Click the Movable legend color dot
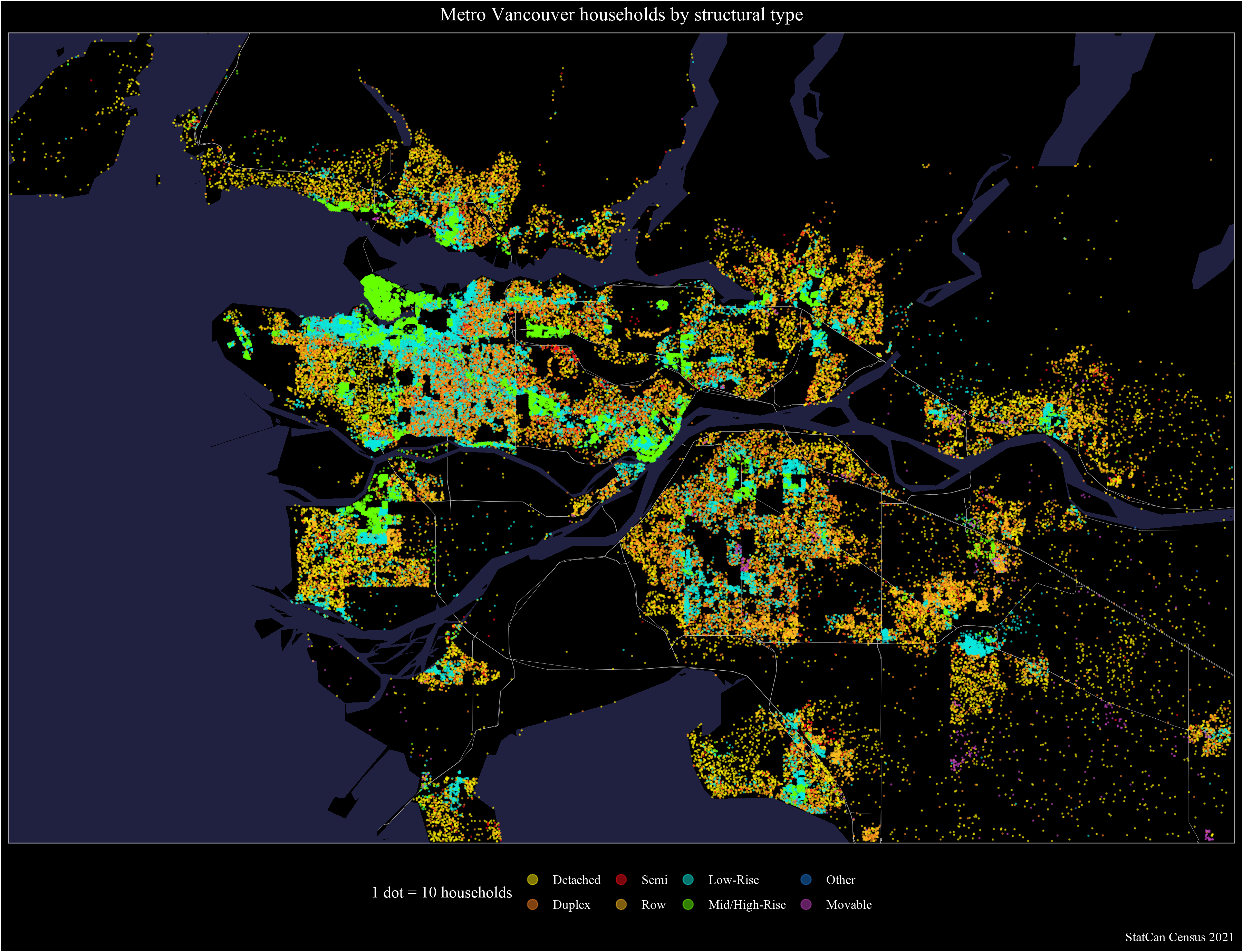 (806, 904)
